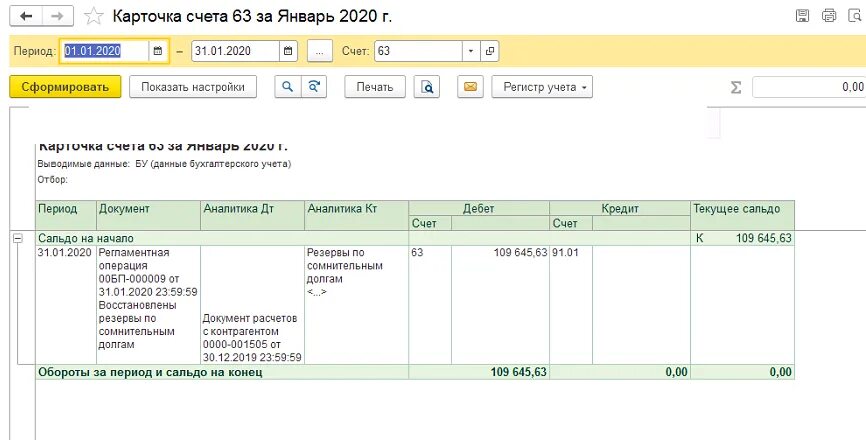
Task: Open account 63 details via open-form icon
Action: (489, 51)
